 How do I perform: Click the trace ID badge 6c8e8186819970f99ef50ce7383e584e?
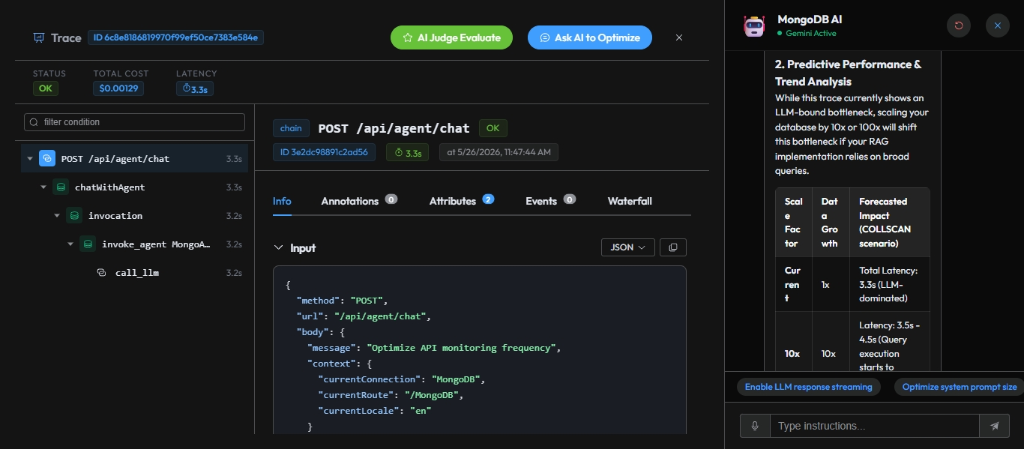click(176, 37)
